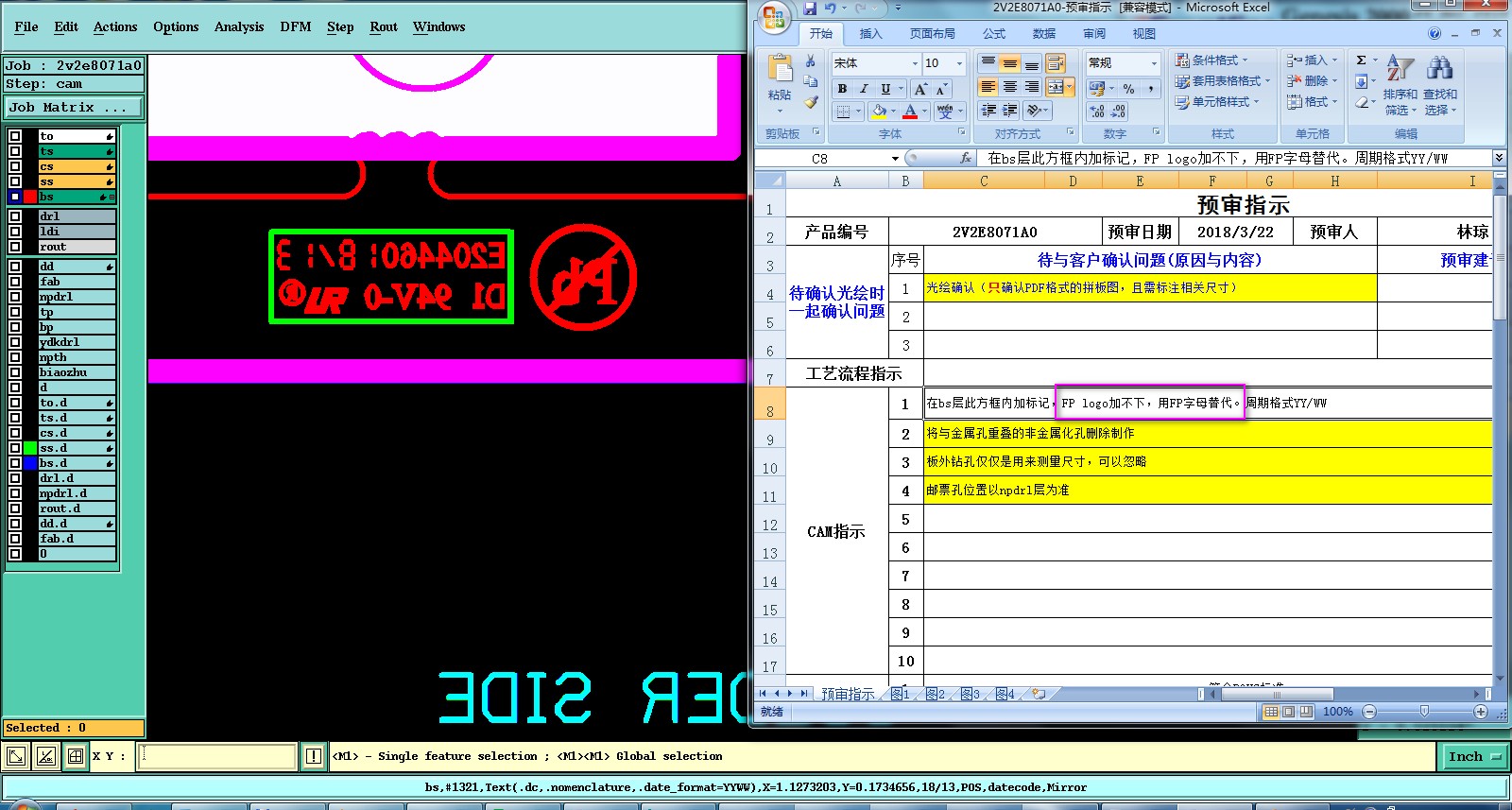Click the Center horizontal alignment icon

click(1010, 87)
